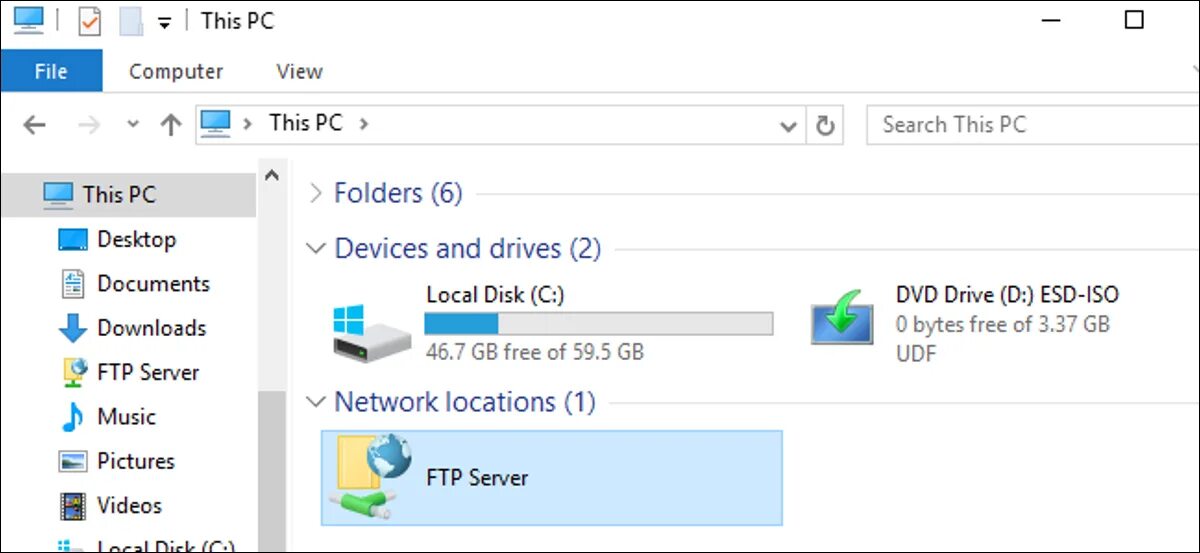The height and width of the screenshot is (553, 1200).
Task: Collapse the Network locations group
Action: click(316, 402)
